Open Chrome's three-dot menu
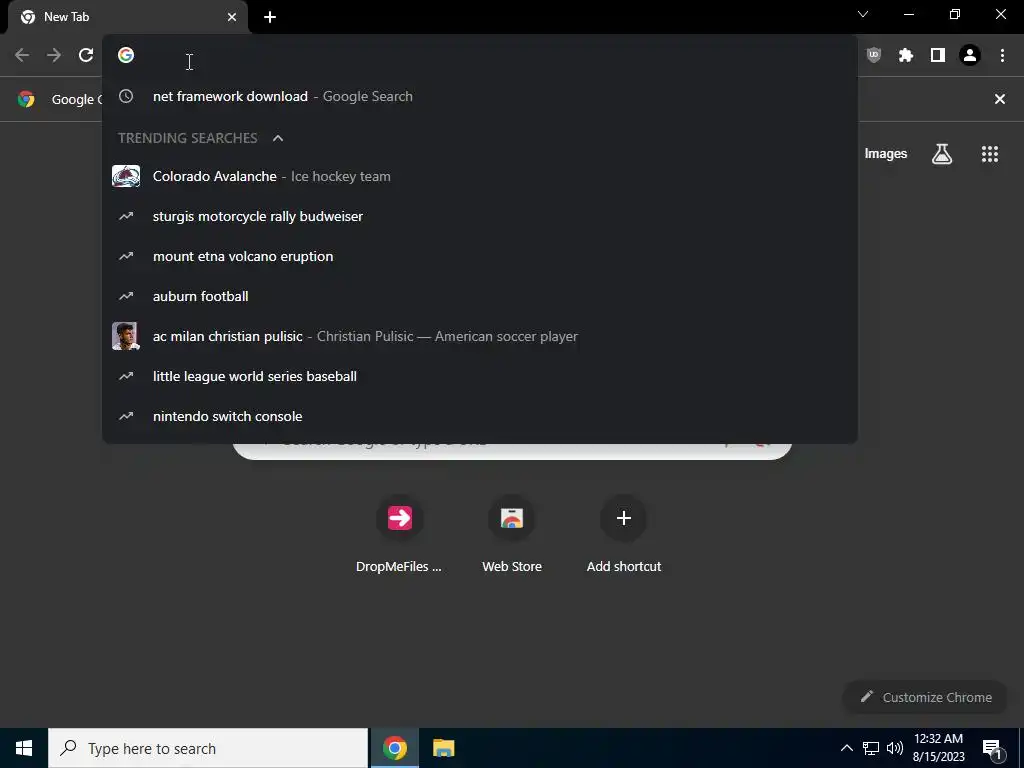The height and width of the screenshot is (768, 1024). 1002,55
